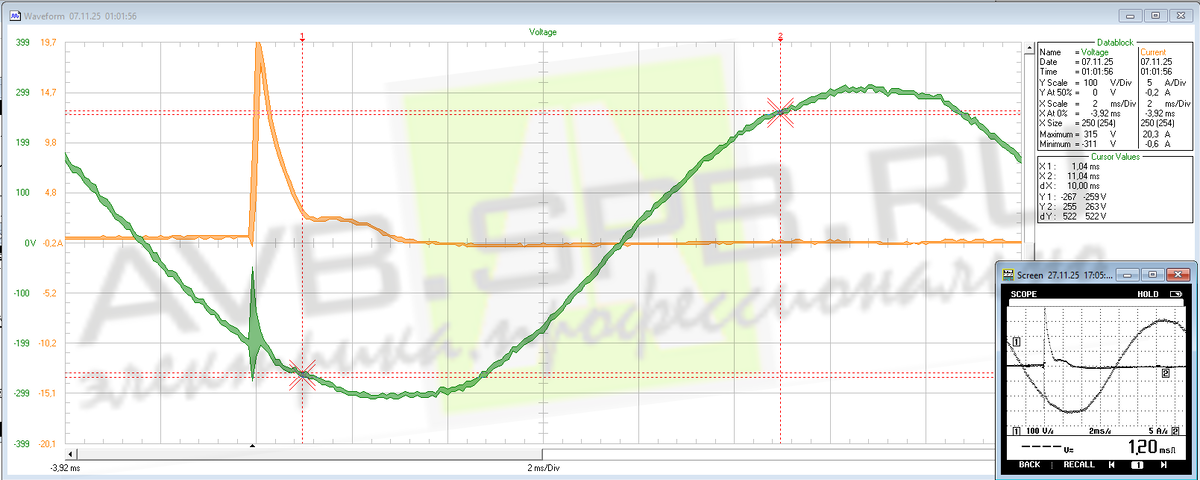Click the -20,1 bottom current axis label
The height and width of the screenshot is (480, 1200).
[x=48, y=444]
